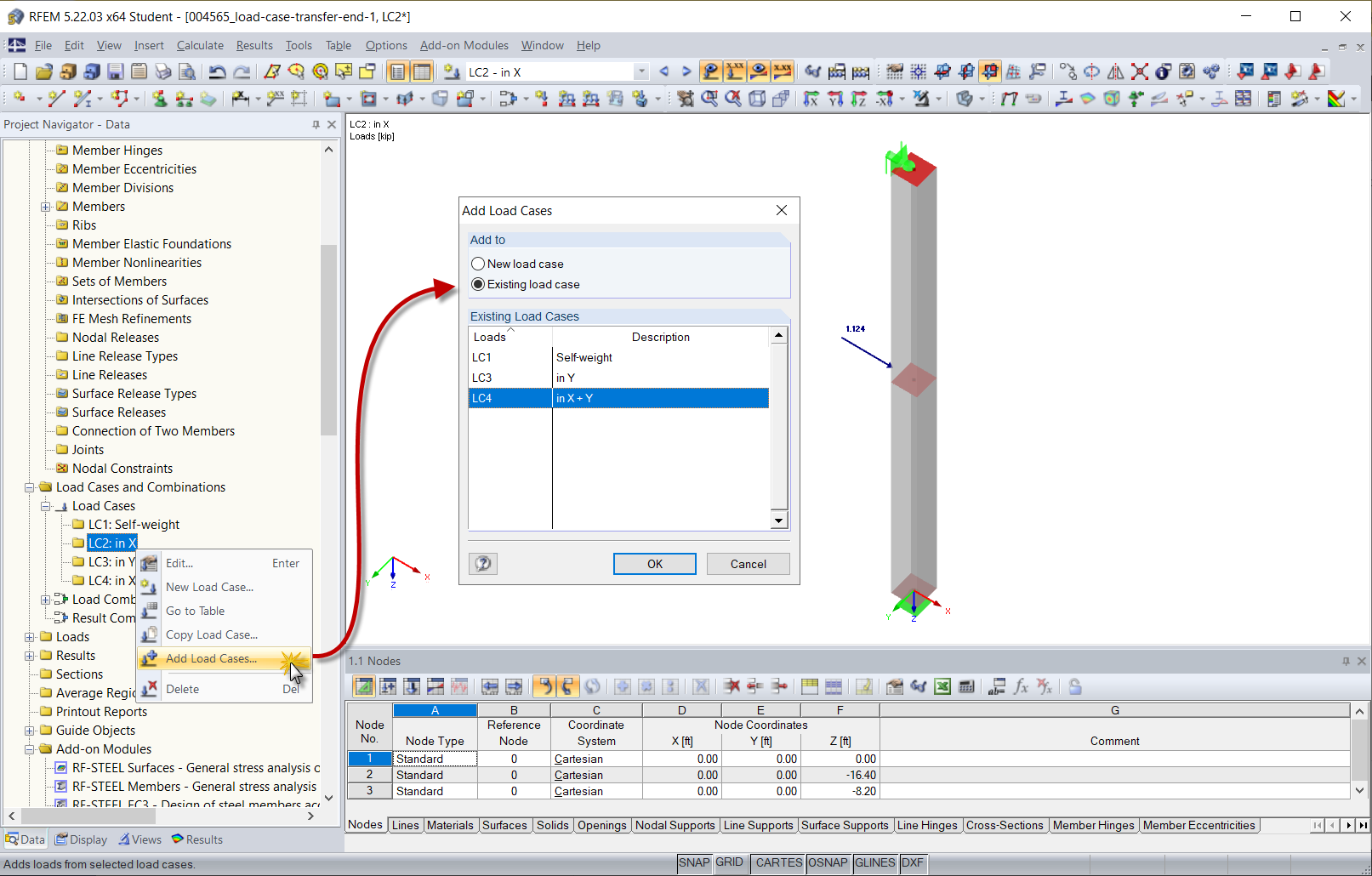This screenshot has height=876, width=1372.
Task: Activate the Move/Rotate mirror icon
Action: (1116, 71)
